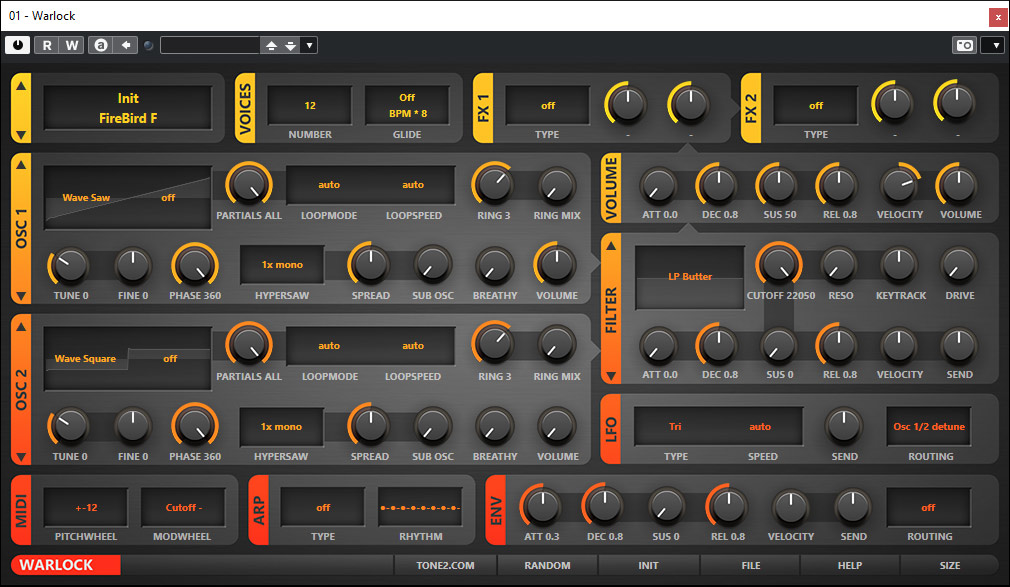This screenshot has height=587, width=1010.
Task: Load the previous preset with up arrow
Action: click(x=270, y=45)
